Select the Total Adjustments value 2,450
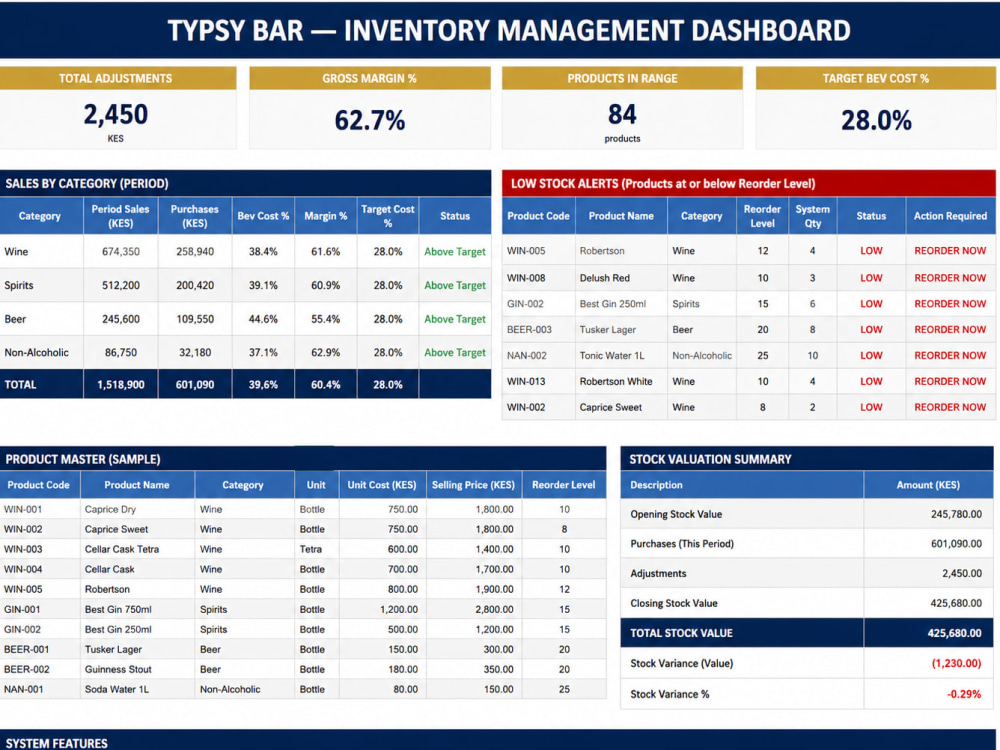 [115, 115]
